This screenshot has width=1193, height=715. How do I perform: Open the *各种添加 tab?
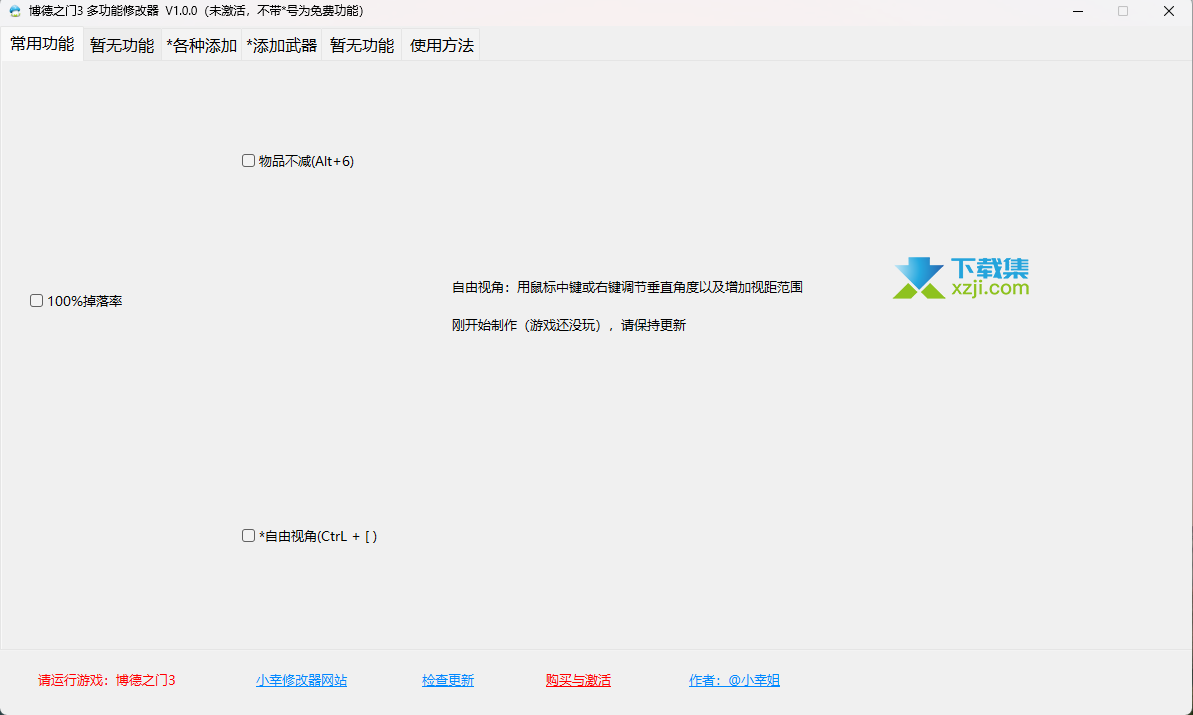[x=202, y=46]
